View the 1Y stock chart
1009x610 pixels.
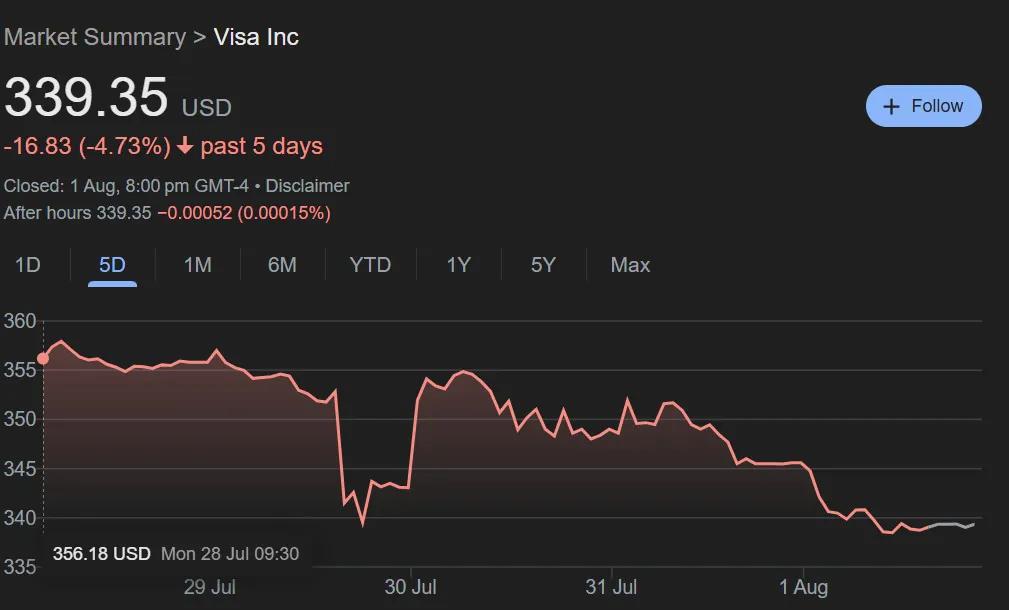pyautogui.click(x=457, y=265)
